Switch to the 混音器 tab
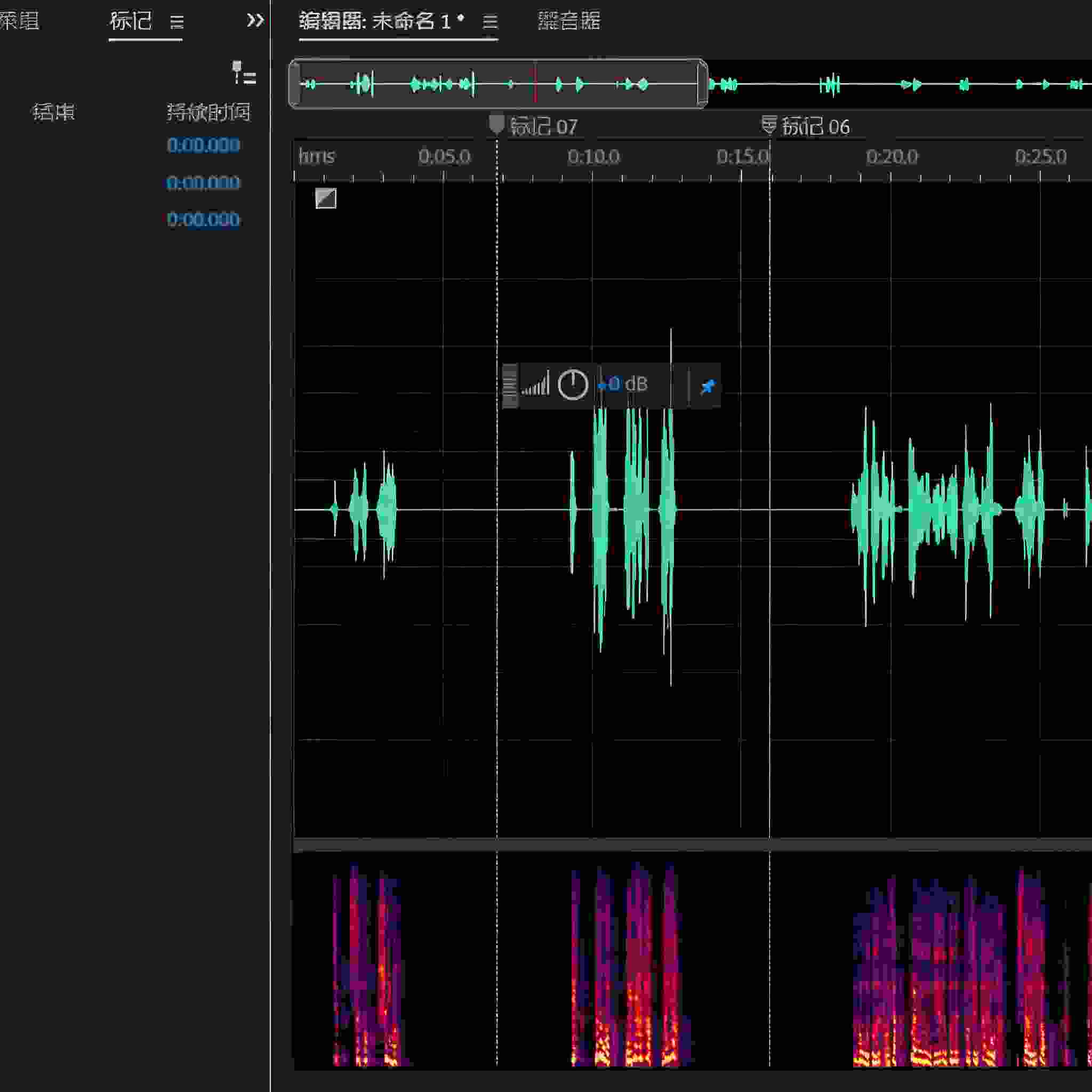The width and height of the screenshot is (1092, 1092). pyautogui.click(x=568, y=21)
